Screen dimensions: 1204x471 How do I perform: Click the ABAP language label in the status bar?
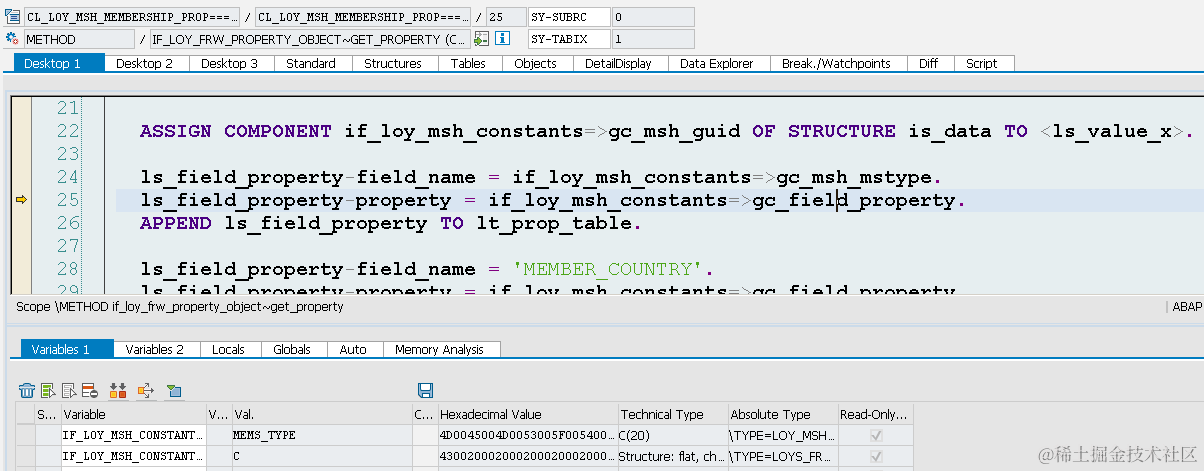point(1186,307)
